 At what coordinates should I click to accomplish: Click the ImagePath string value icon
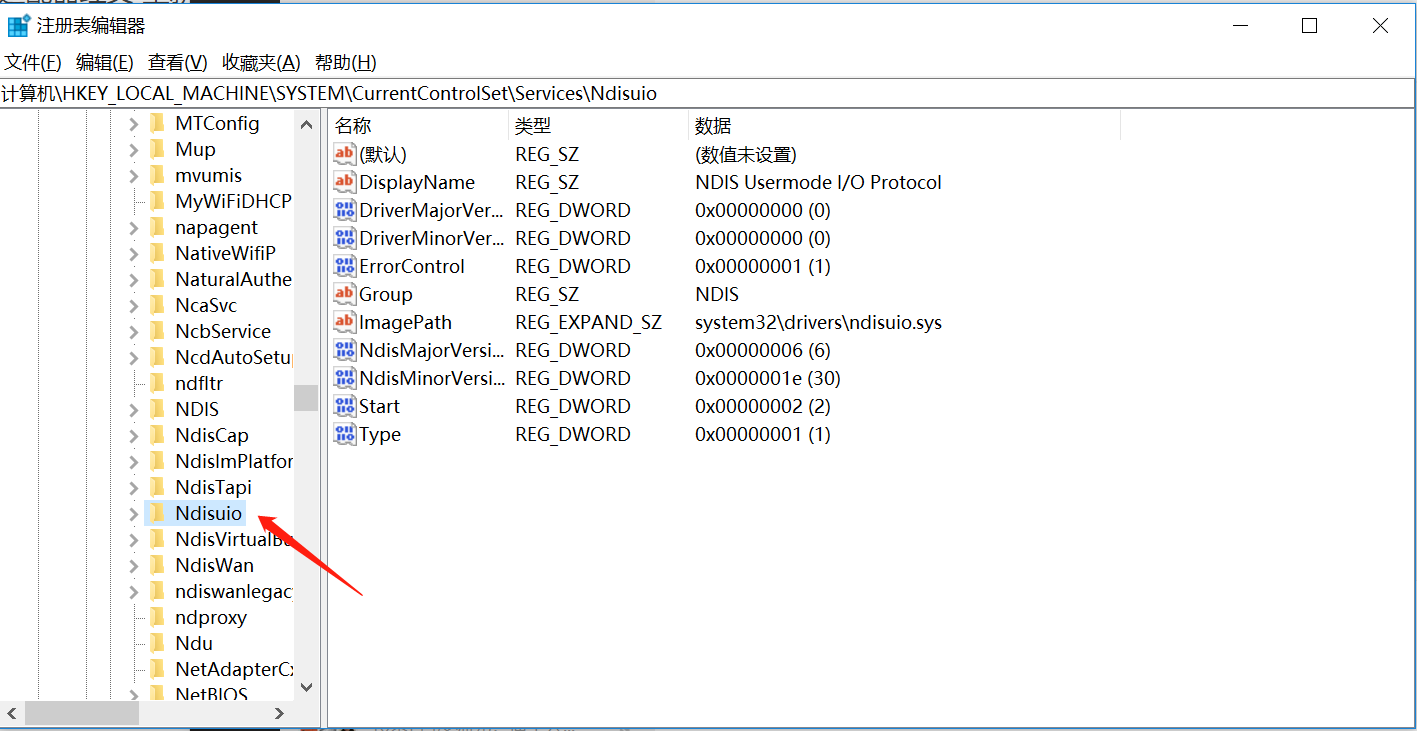(344, 322)
